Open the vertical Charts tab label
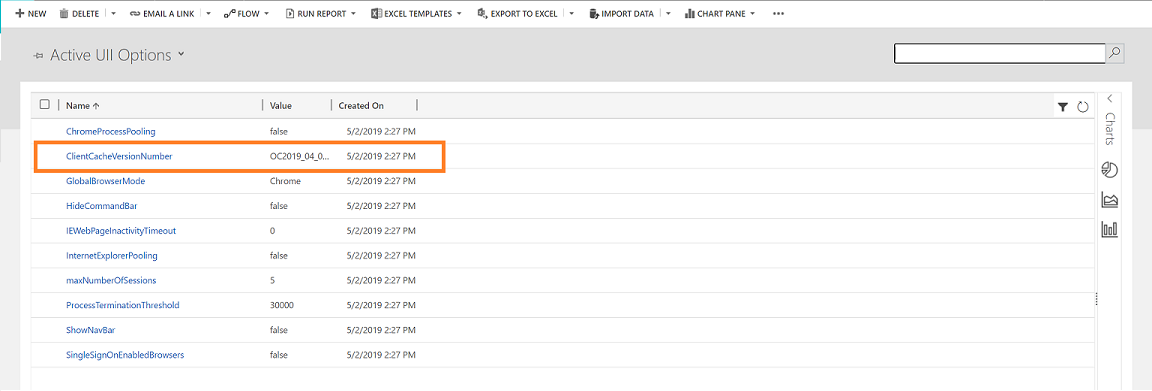Image resolution: width=1152 pixels, height=391 pixels. tap(1109, 129)
